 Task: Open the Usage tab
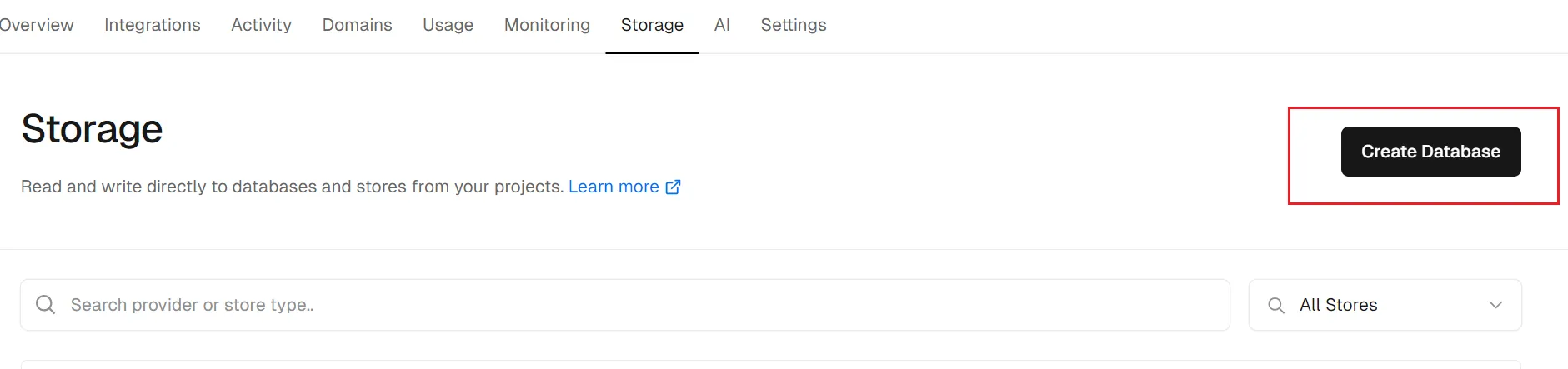[448, 25]
